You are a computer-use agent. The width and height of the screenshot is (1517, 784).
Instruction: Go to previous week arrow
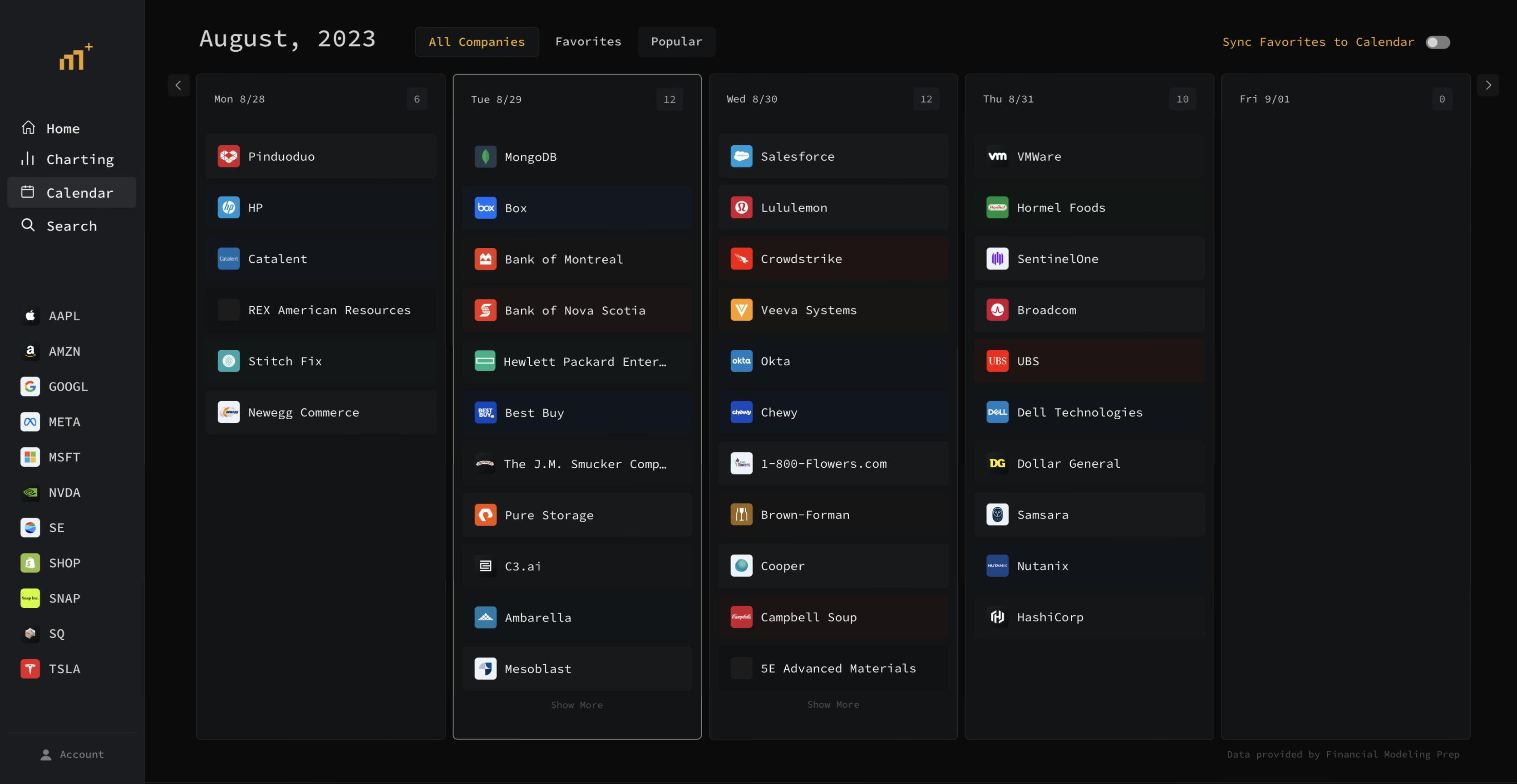(x=178, y=85)
